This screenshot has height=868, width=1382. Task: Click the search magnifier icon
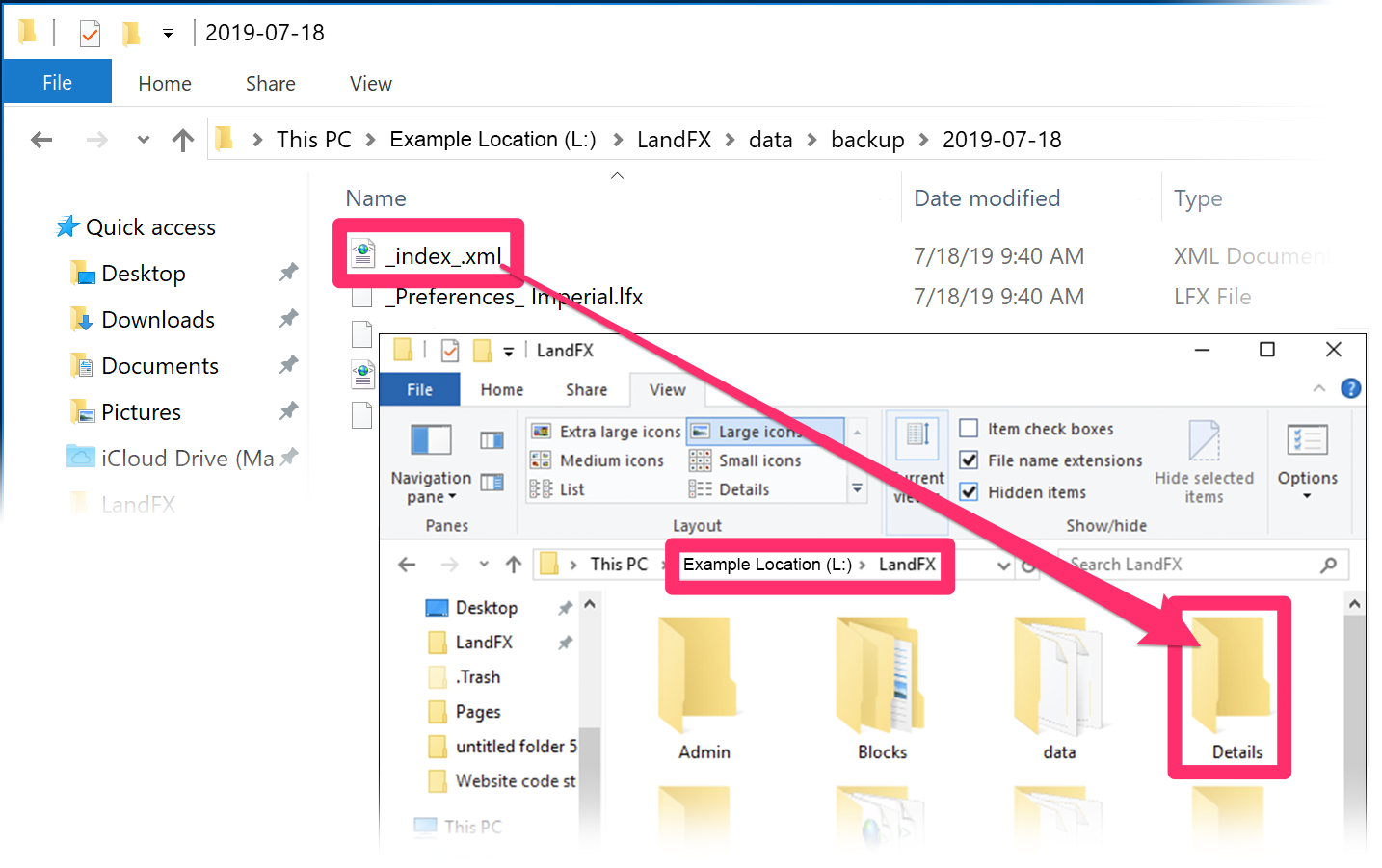pos(1328,565)
